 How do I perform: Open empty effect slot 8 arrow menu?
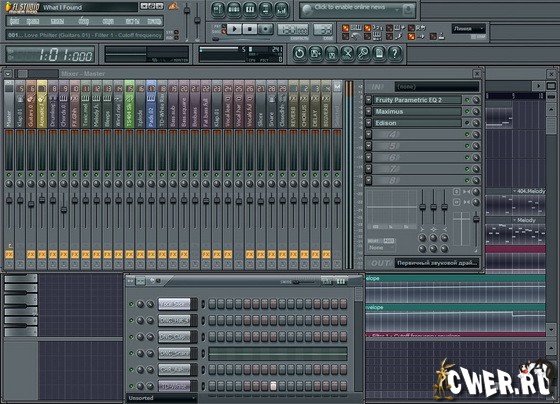click(x=369, y=180)
